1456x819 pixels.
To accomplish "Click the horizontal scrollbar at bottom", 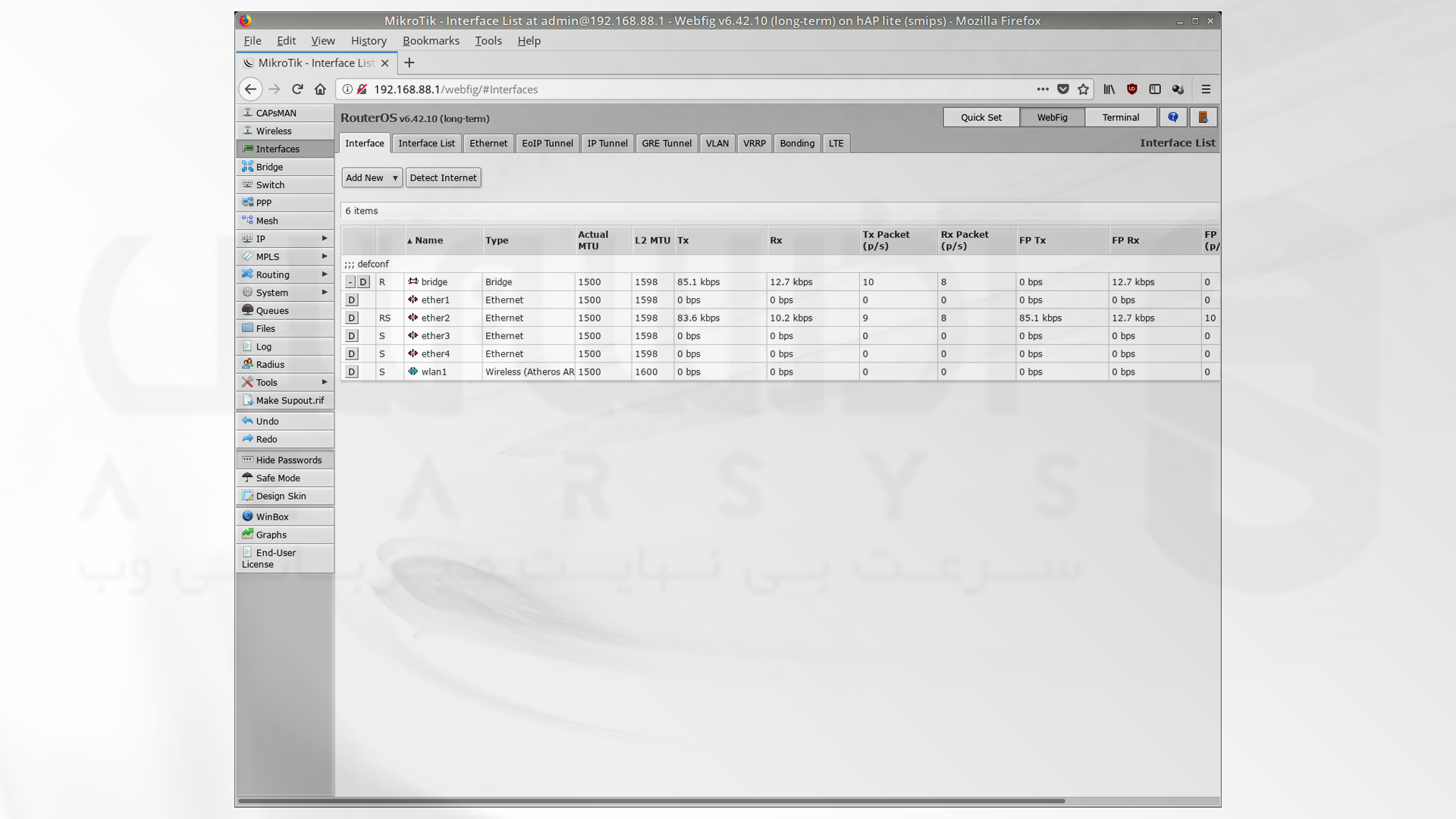I will [x=652, y=801].
